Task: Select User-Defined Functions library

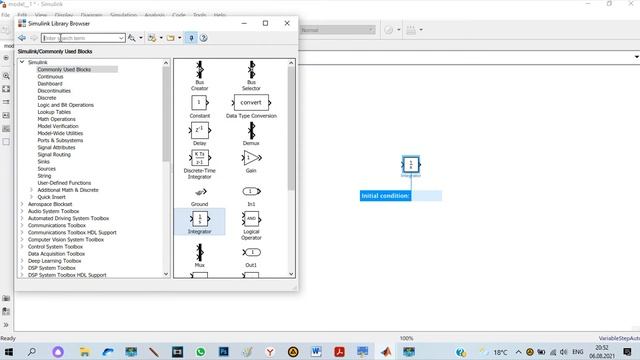Action: click(x=64, y=183)
